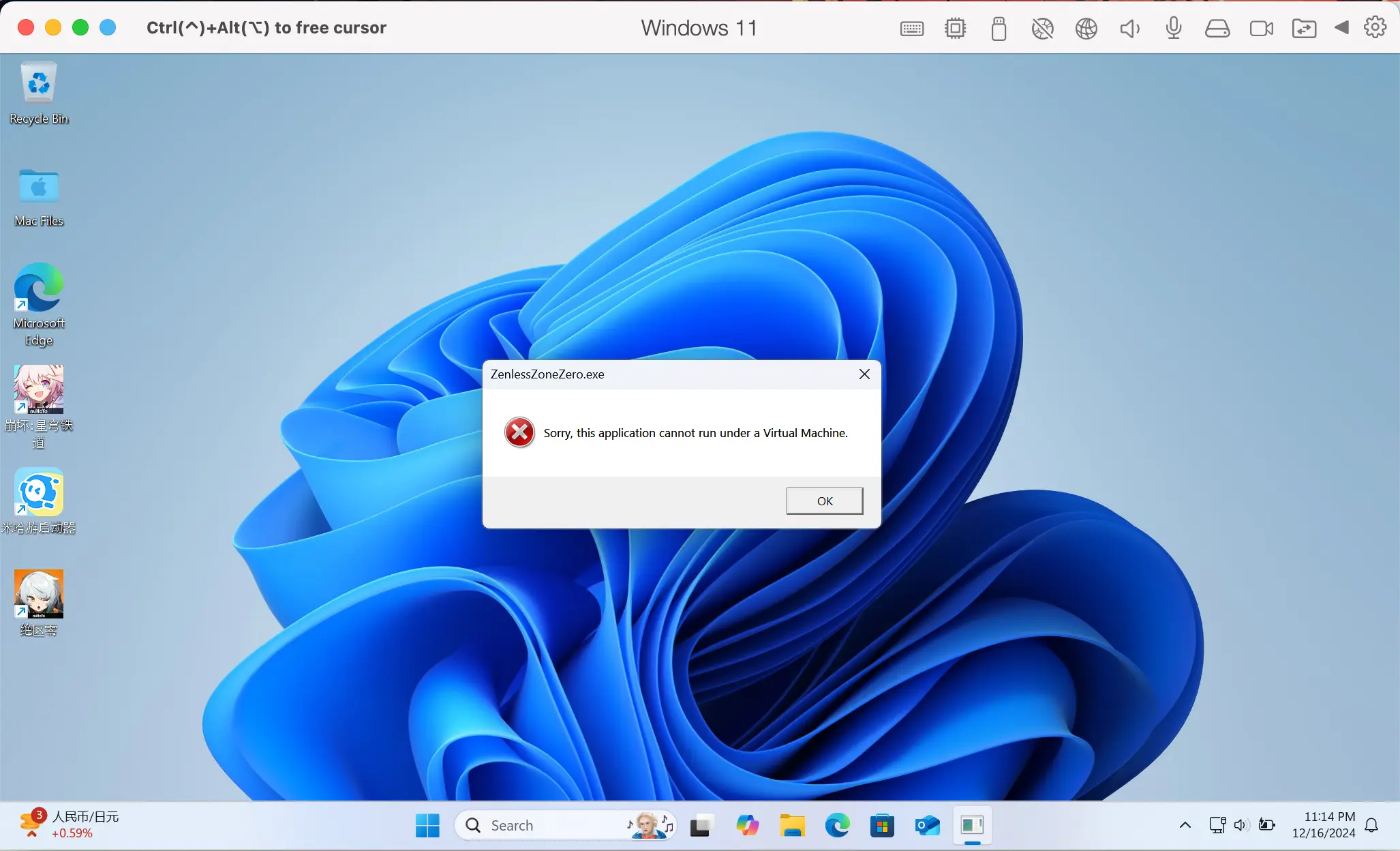Close the ZenlessZoneZero.exe error dialog

(x=864, y=374)
